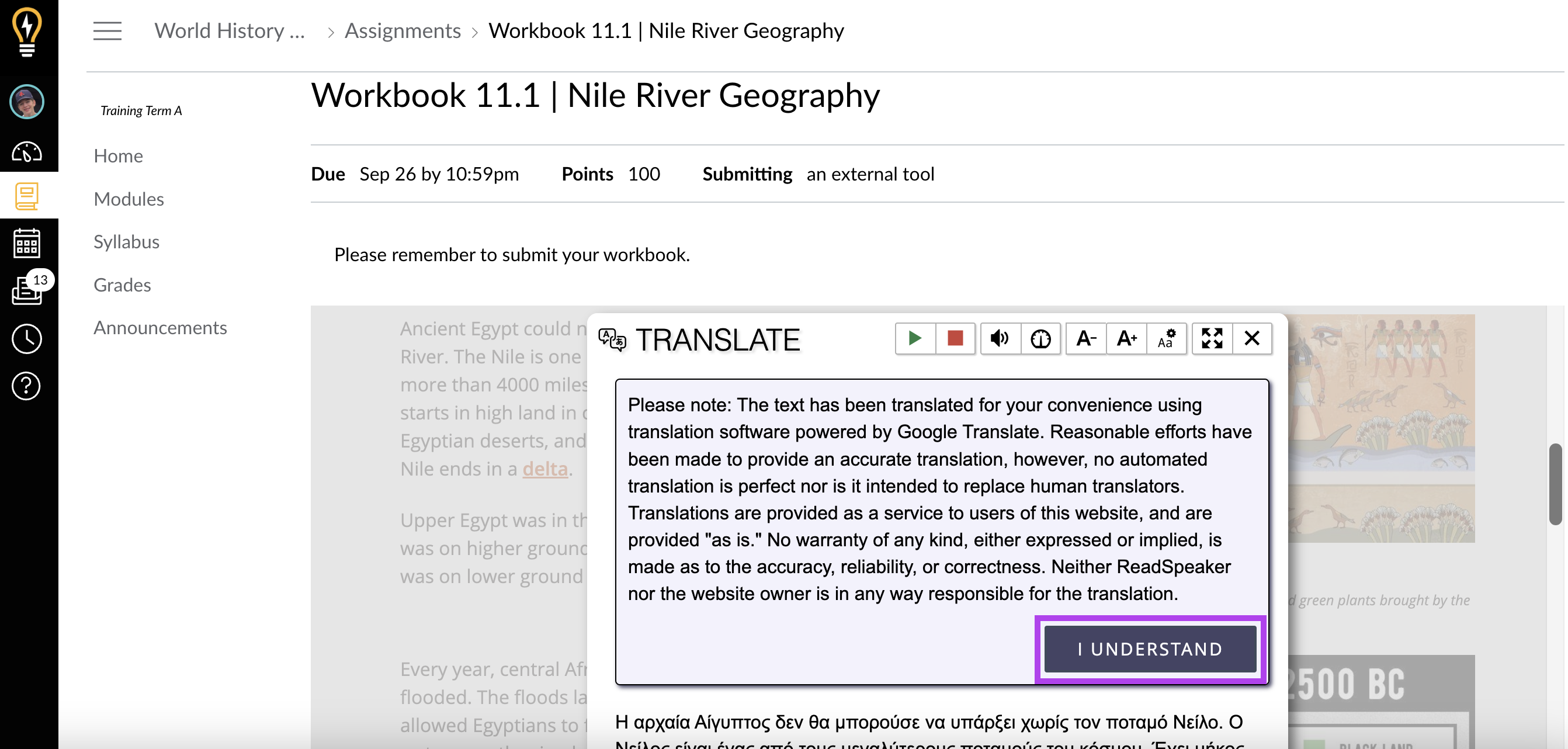Screen dimensions: 1568x749
Task: Select the Home navigation item
Action: coord(118,154)
